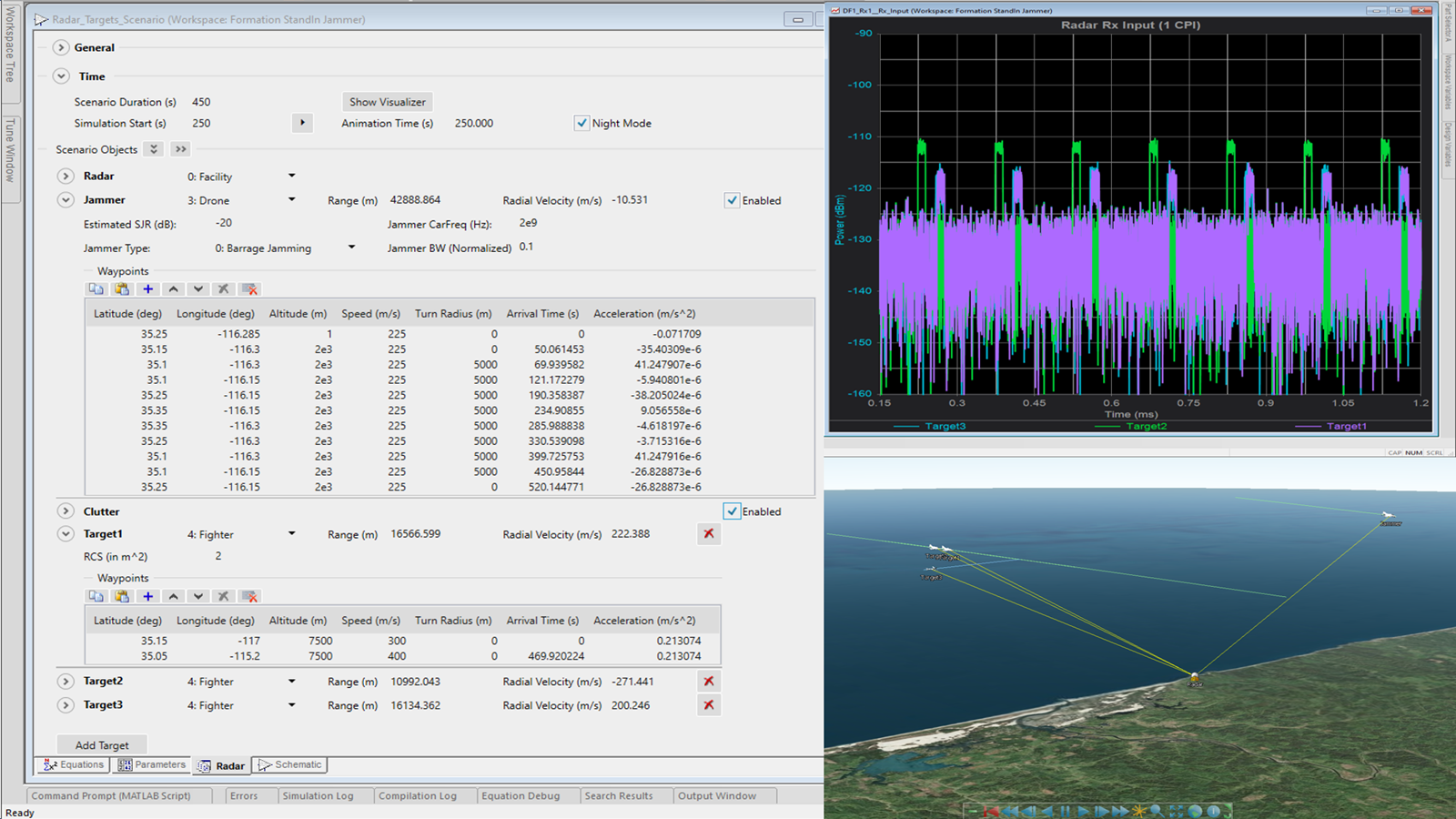Viewport: 1456px width, 819px height.
Task: Switch to the Schematic tab
Action: coord(289,765)
